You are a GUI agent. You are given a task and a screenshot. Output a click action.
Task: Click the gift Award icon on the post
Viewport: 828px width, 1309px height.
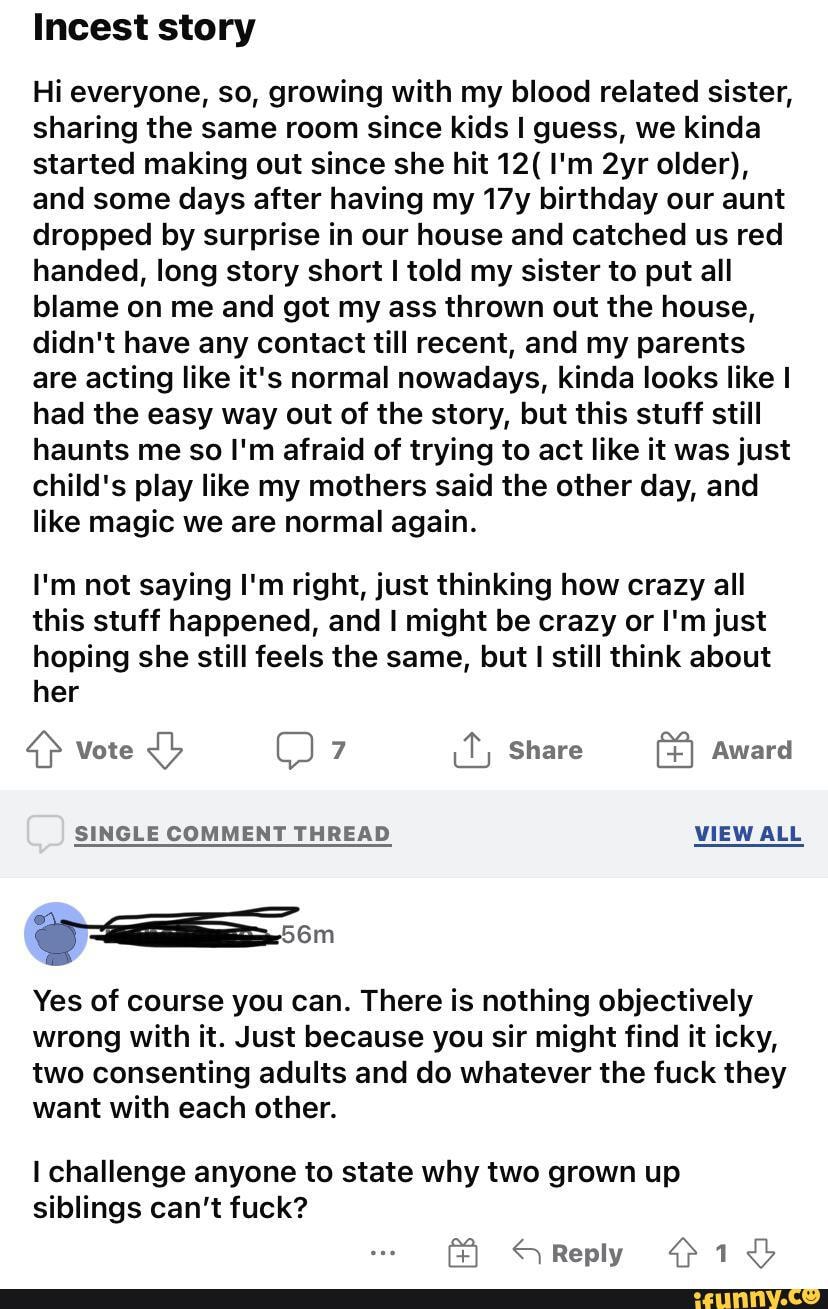[674, 751]
